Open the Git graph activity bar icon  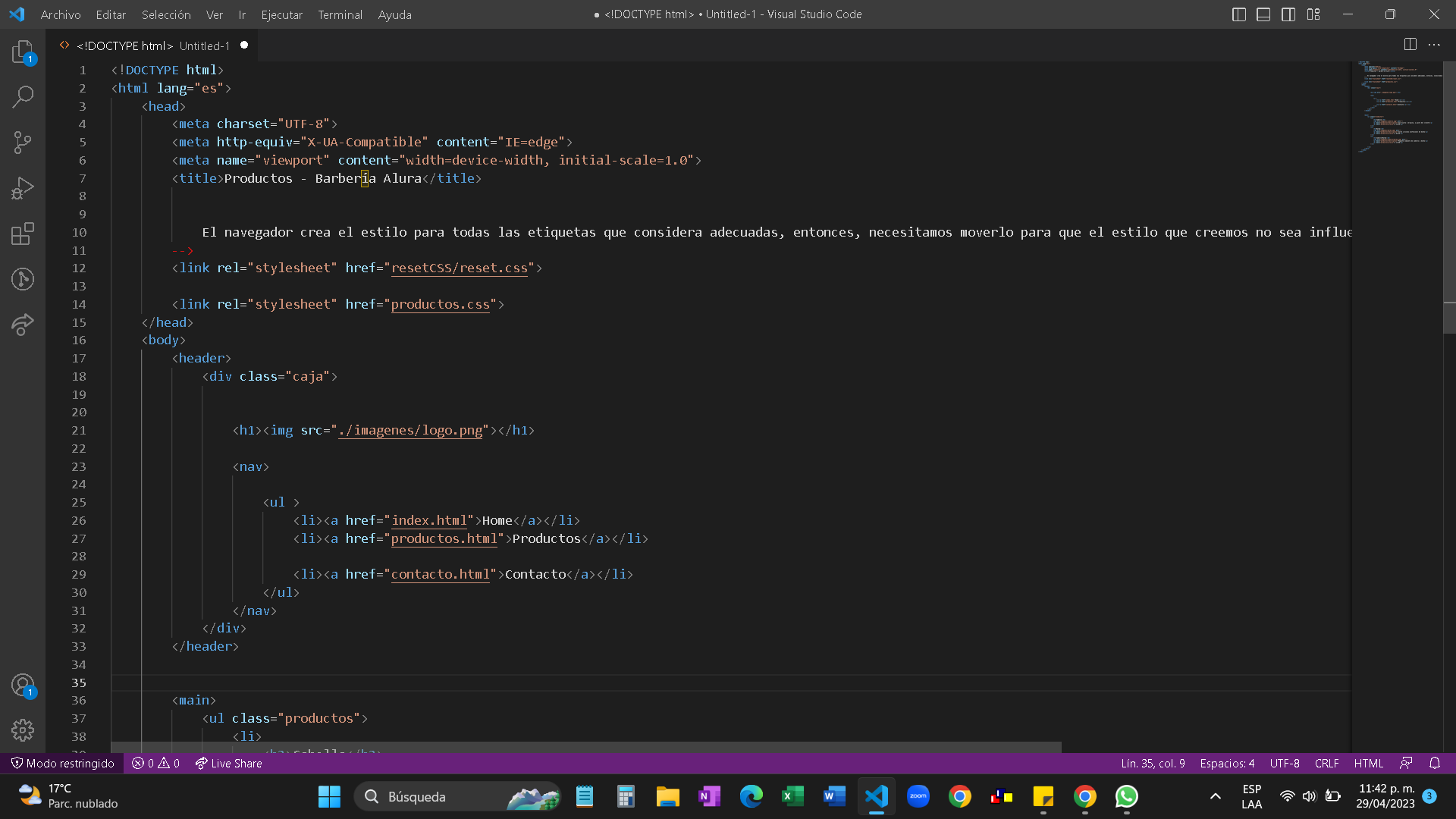pyautogui.click(x=23, y=279)
